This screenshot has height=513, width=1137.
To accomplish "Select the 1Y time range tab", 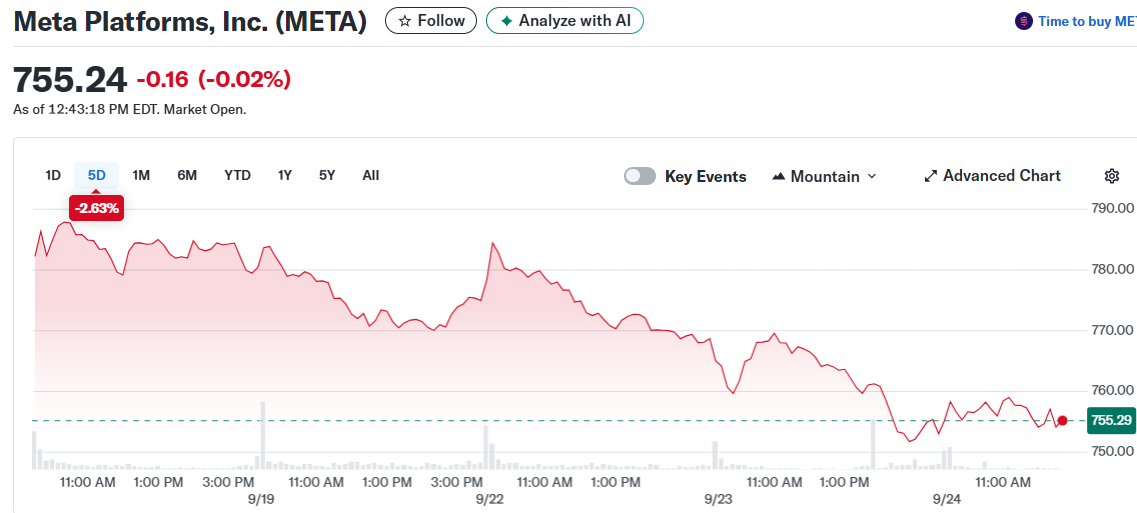I will (284, 175).
